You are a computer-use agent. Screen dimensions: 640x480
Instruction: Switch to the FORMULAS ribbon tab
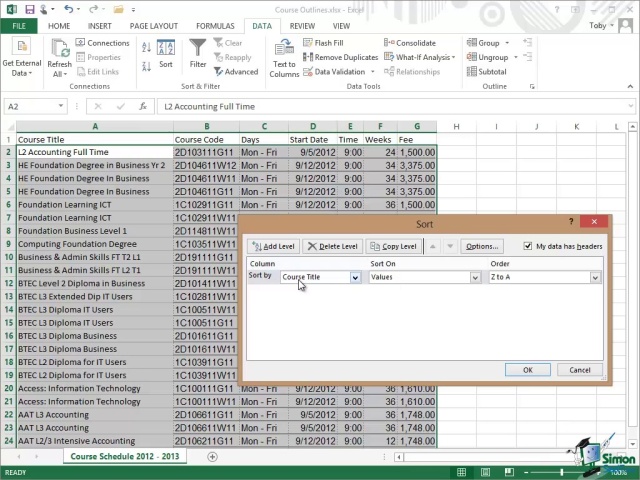point(215,26)
